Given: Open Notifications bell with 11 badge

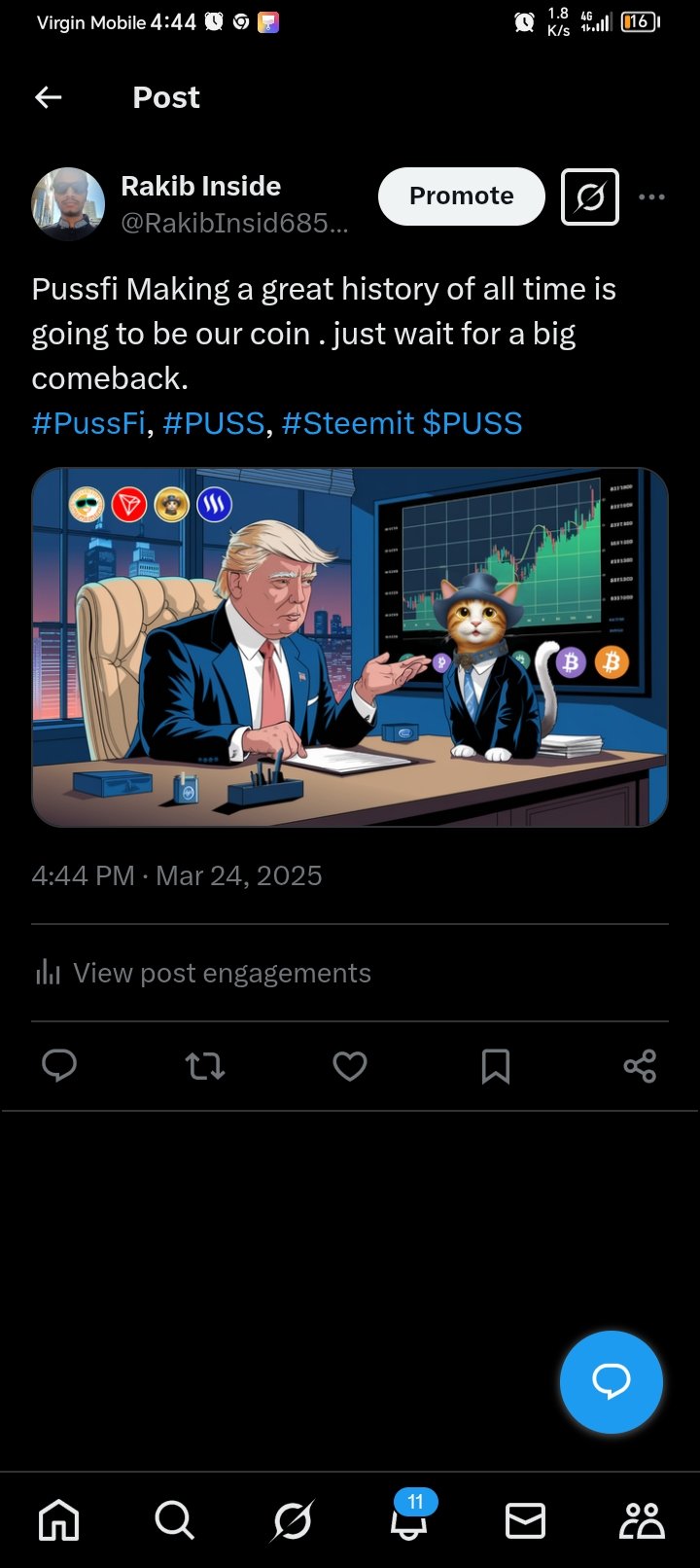Looking at the screenshot, I should pyautogui.click(x=410, y=1516).
